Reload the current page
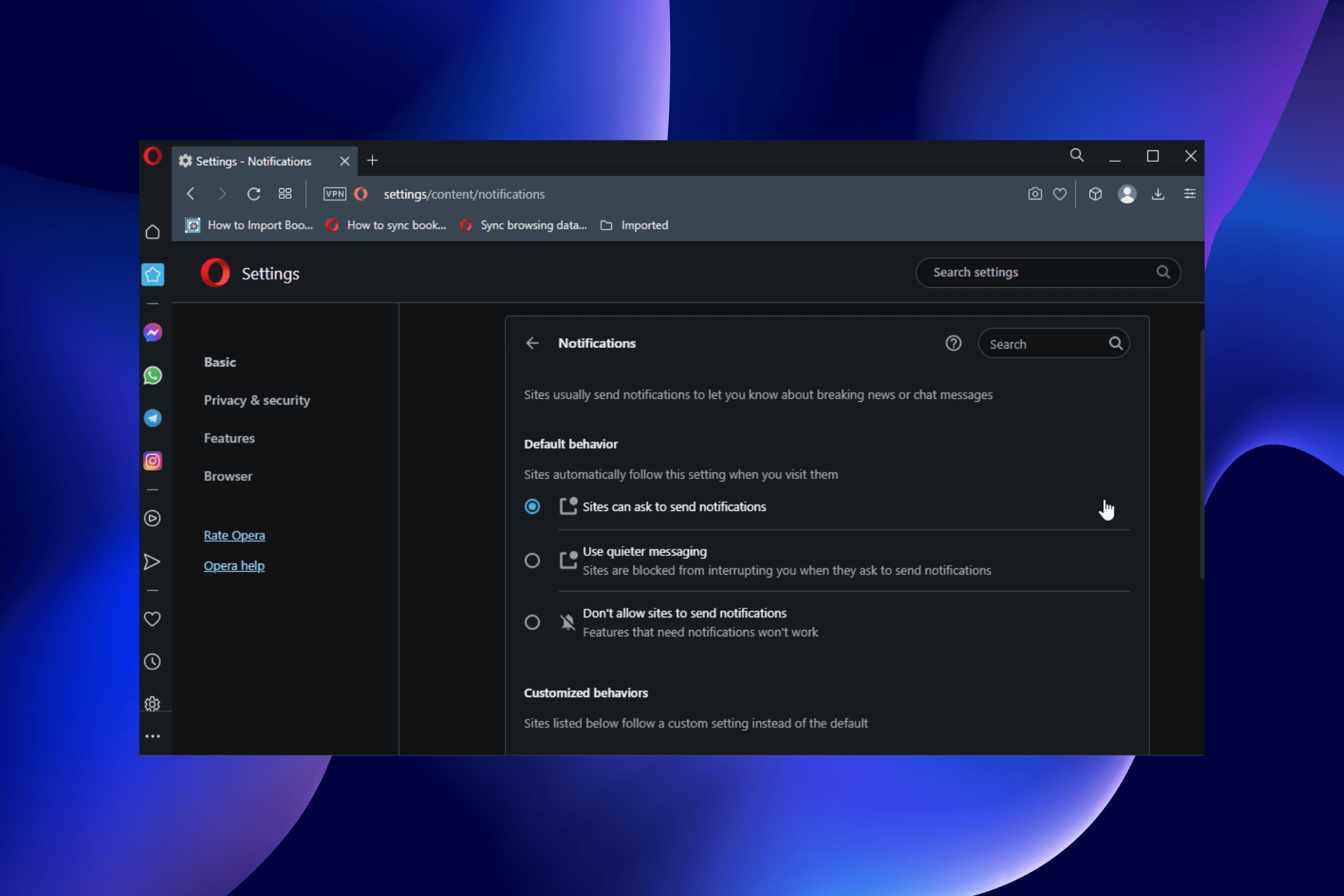1344x896 pixels. pyautogui.click(x=253, y=194)
